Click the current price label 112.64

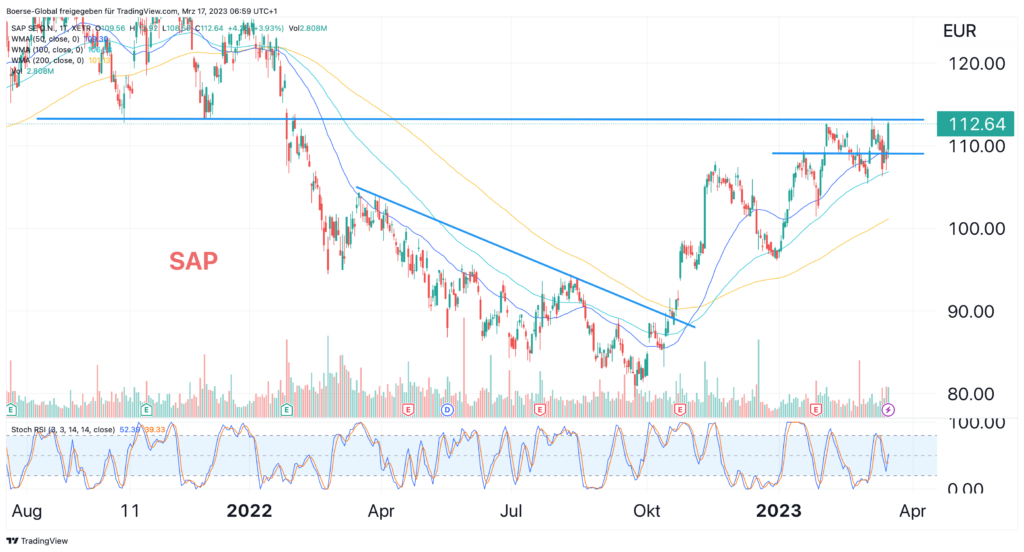coord(976,124)
